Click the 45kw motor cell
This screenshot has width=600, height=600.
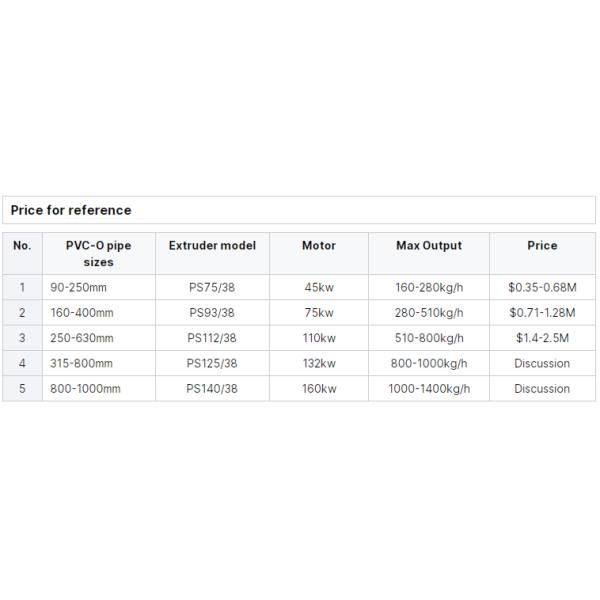click(318, 287)
